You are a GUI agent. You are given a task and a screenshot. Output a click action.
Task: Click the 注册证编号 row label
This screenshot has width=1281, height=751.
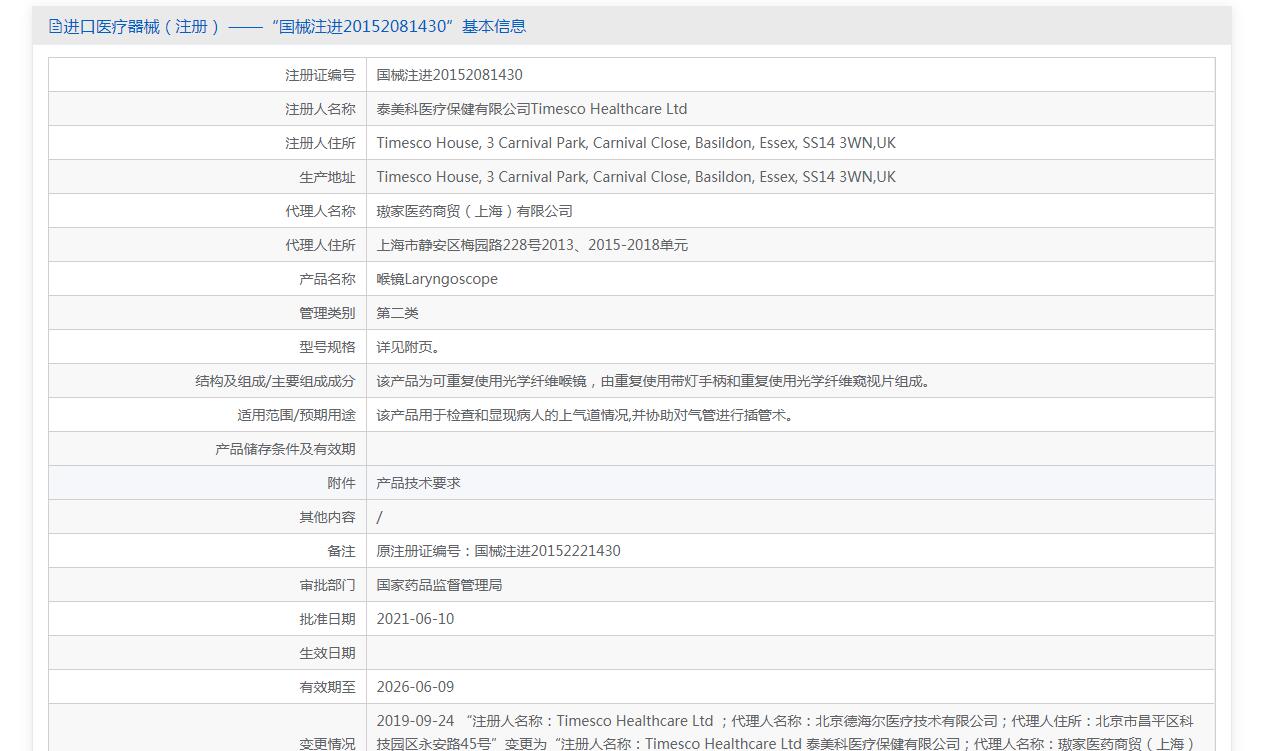pyautogui.click(x=320, y=75)
